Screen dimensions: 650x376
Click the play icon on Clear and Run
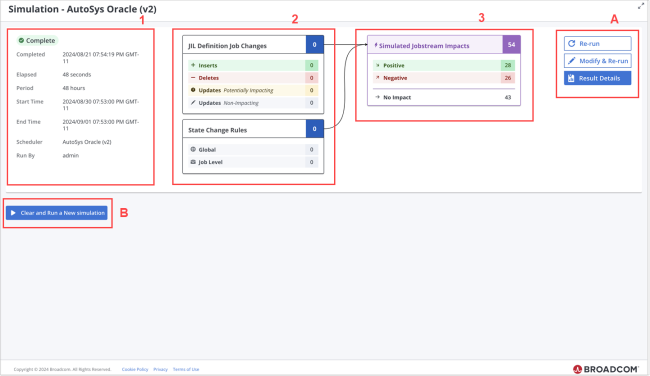coord(13,213)
